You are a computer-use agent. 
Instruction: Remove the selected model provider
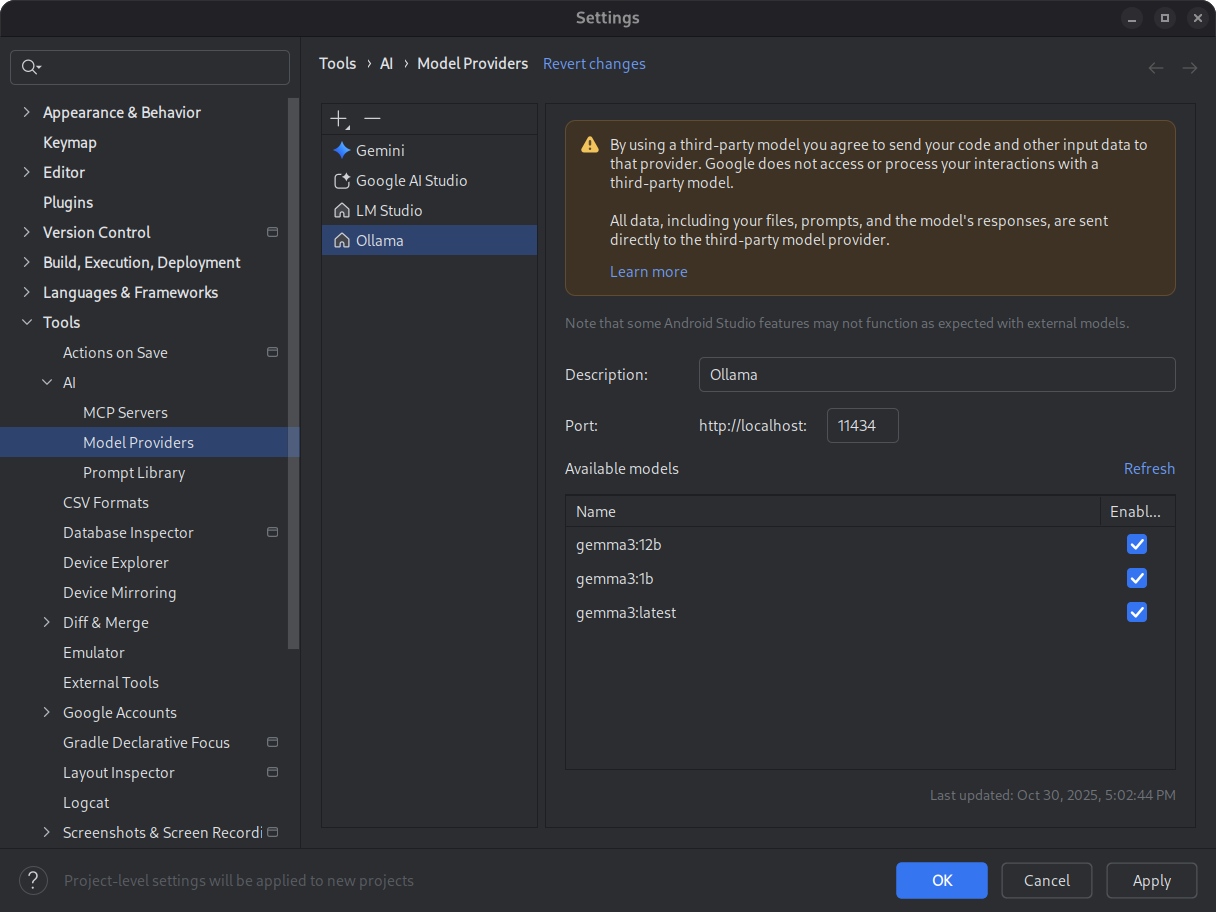point(372,118)
